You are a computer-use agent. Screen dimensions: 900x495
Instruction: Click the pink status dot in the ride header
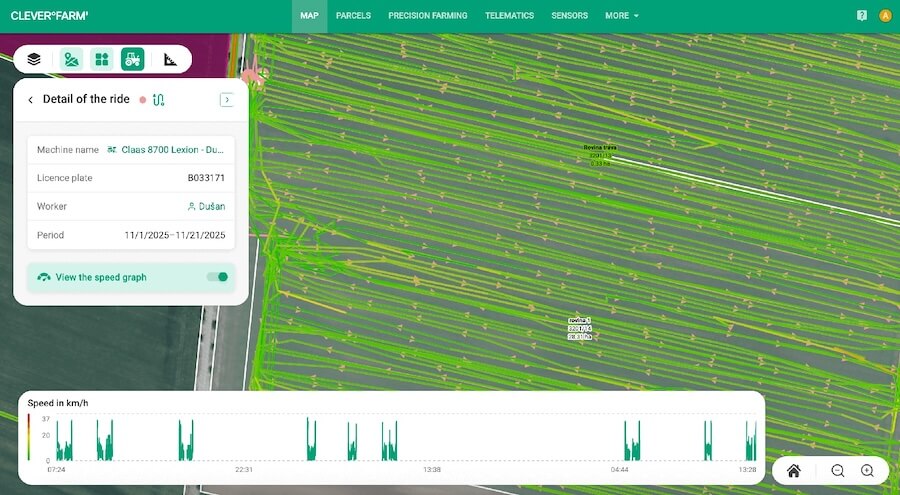coord(143,100)
